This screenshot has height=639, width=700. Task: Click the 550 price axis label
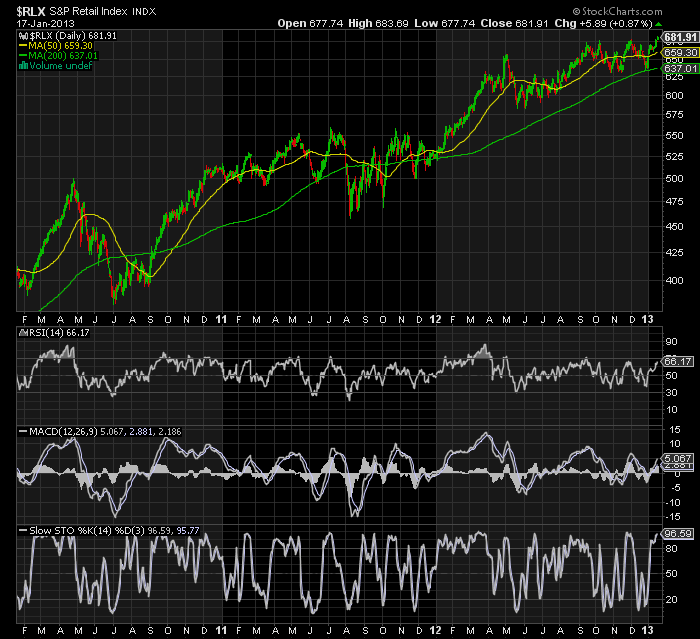tap(674, 135)
